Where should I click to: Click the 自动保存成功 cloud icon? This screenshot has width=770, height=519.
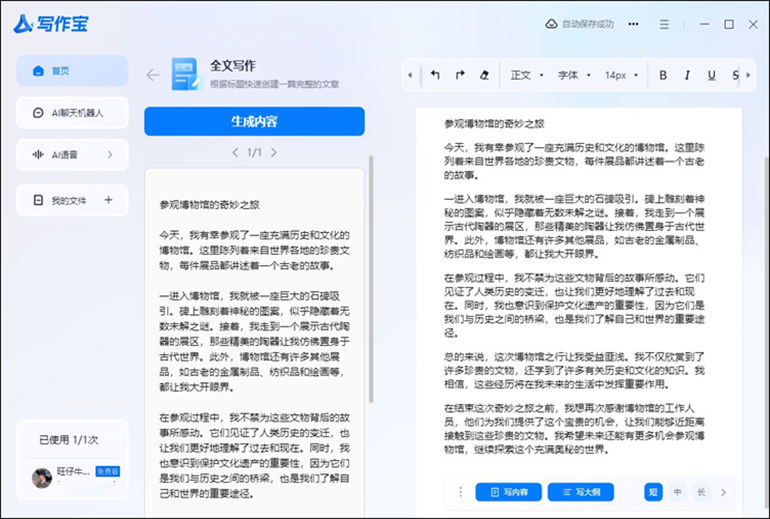coord(551,24)
